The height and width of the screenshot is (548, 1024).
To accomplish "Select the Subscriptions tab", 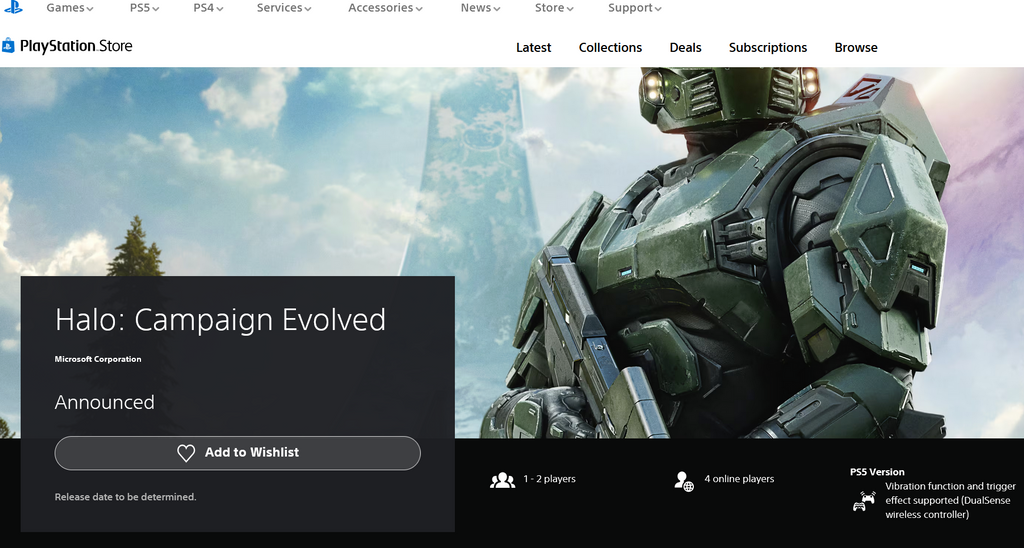I will 767,48.
